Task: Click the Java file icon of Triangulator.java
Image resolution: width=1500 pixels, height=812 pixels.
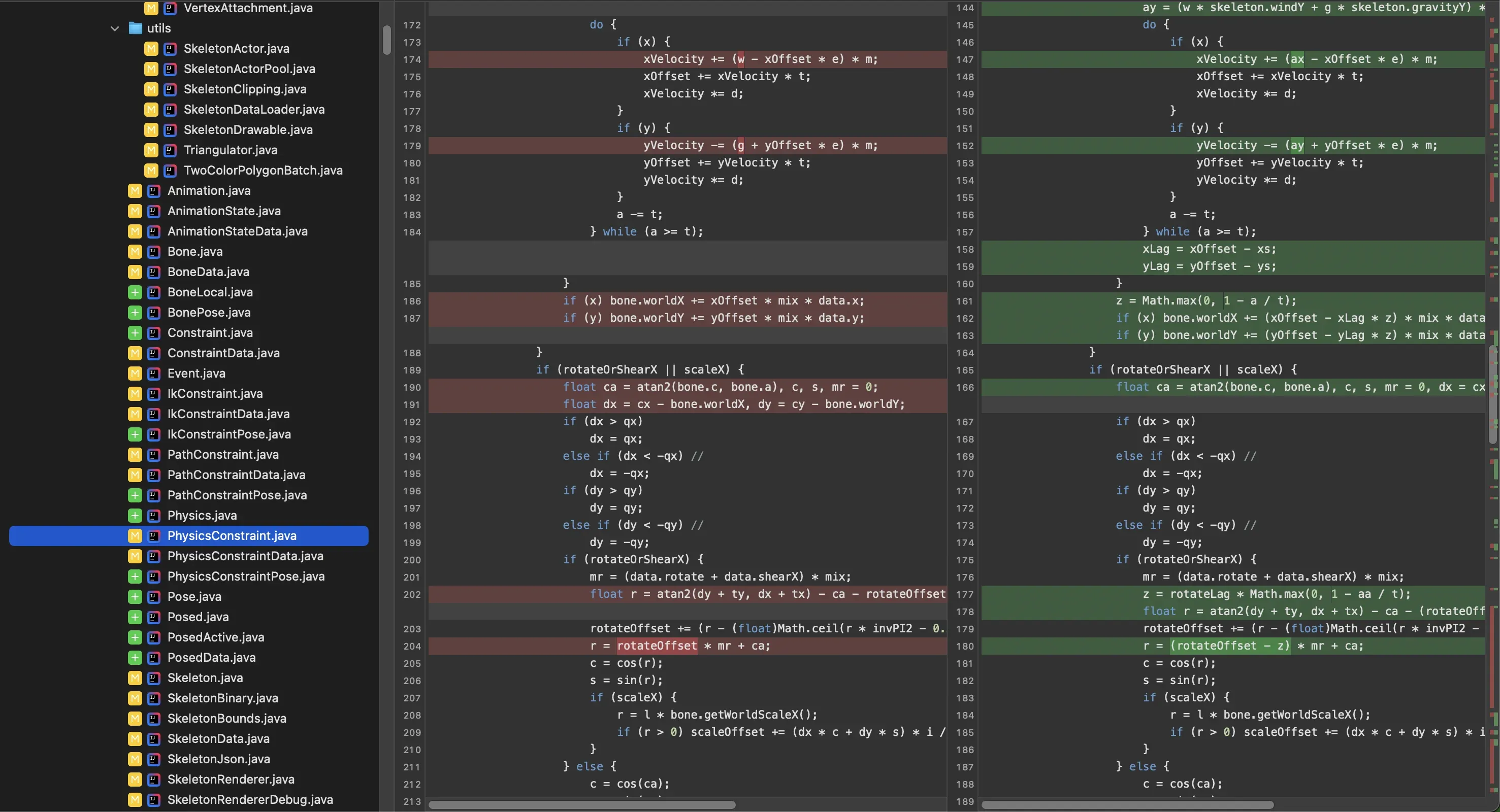Action: click(170, 150)
